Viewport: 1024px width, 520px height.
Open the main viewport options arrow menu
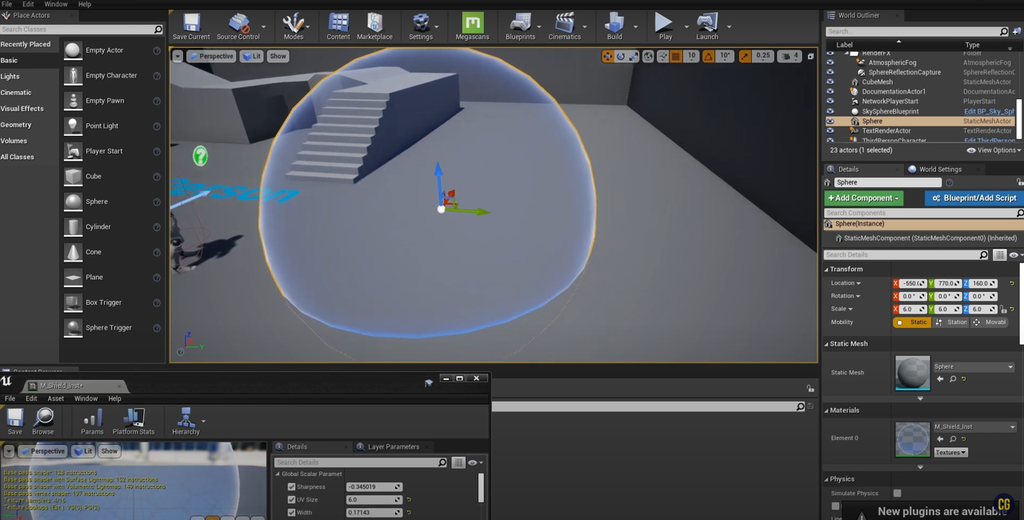(178, 56)
